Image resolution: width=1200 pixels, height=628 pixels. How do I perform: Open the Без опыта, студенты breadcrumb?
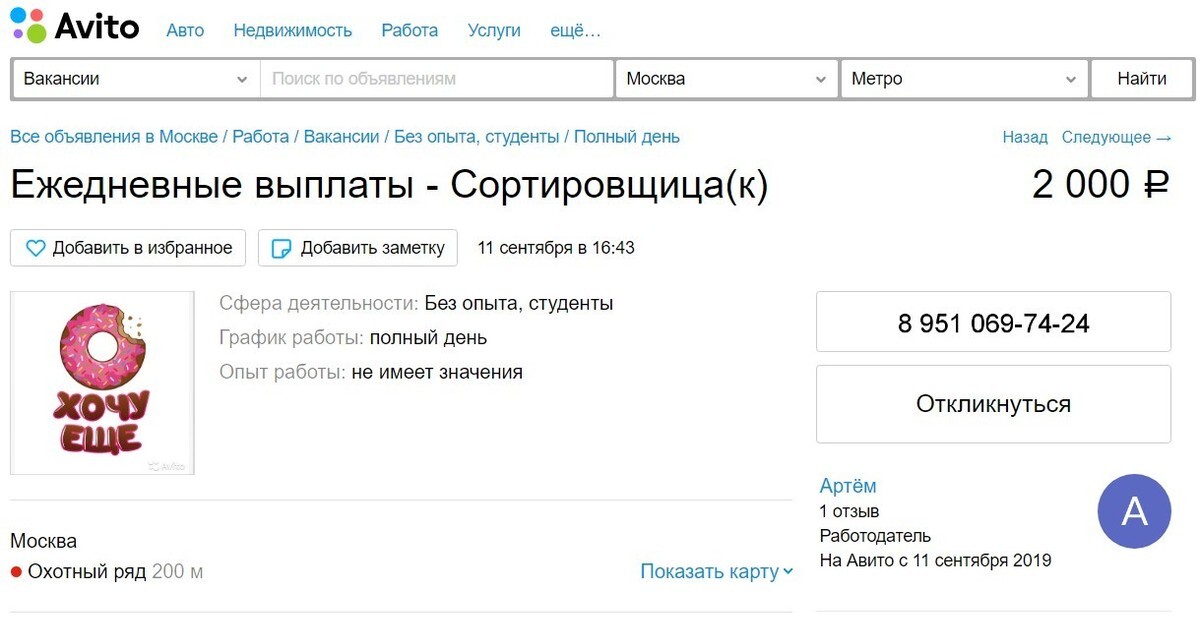[x=476, y=137]
